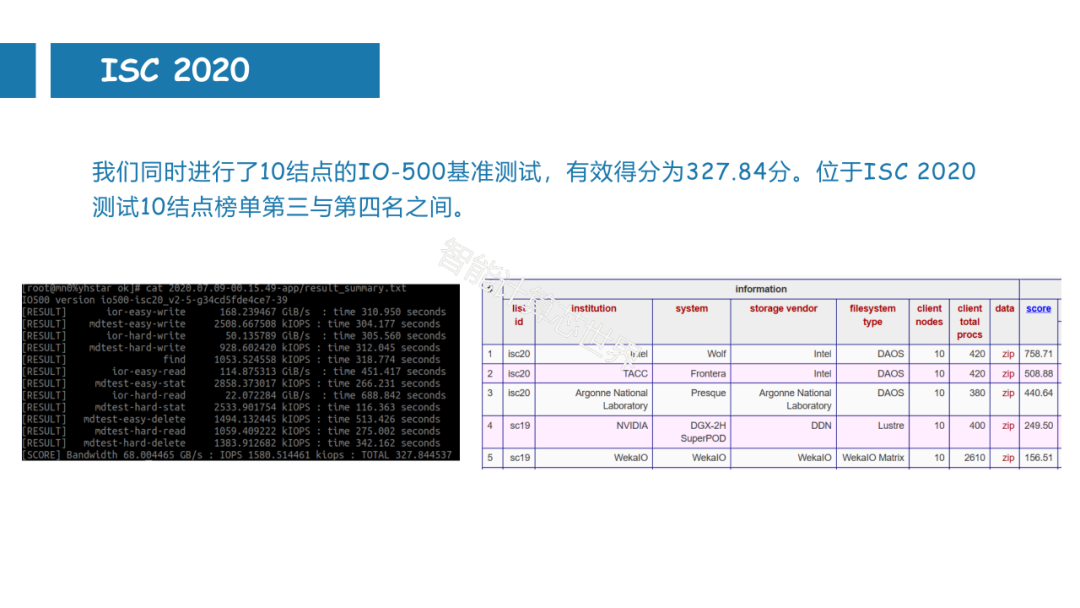Click the cat result_summary.txt command line
Viewport: 1080px width, 608px height.
pos(214,289)
